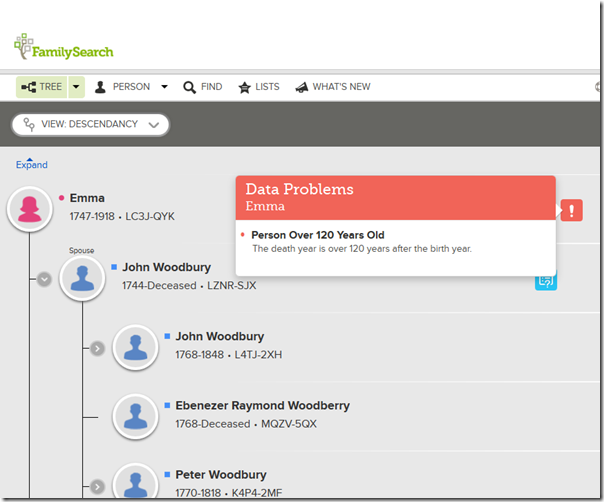604x502 pixels.
Task: Open John Woodbury 1768-1848 name link
Action: point(220,336)
